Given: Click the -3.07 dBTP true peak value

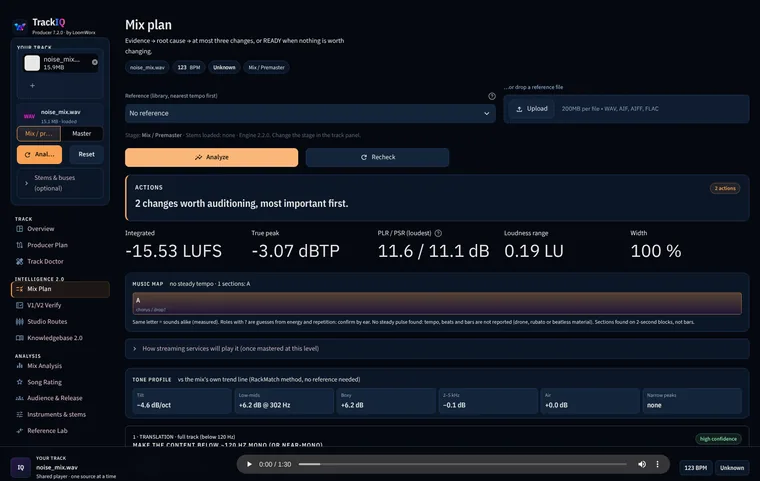Looking at the screenshot, I should [x=296, y=251].
